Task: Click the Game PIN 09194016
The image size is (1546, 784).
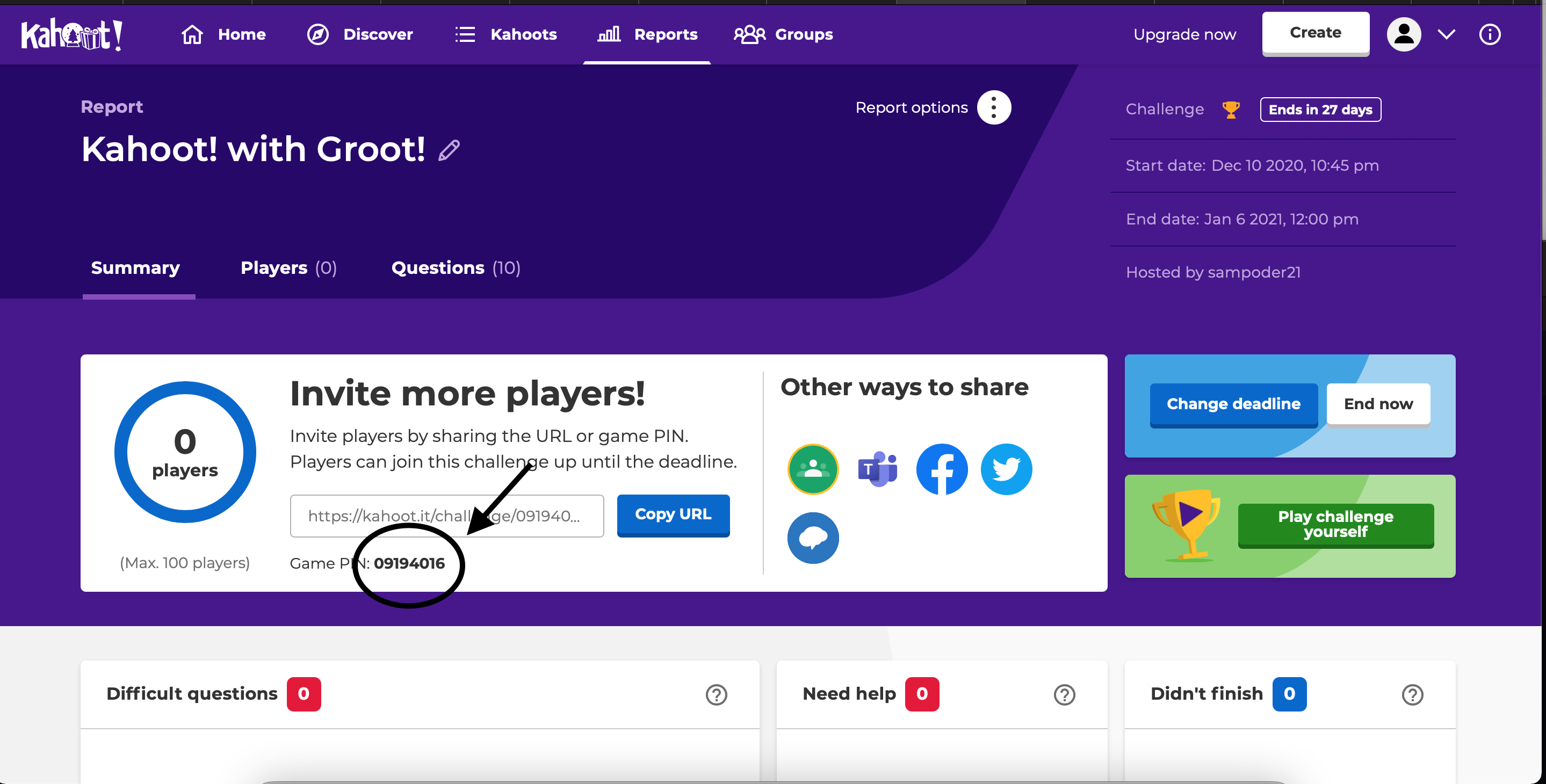Action: tap(409, 563)
